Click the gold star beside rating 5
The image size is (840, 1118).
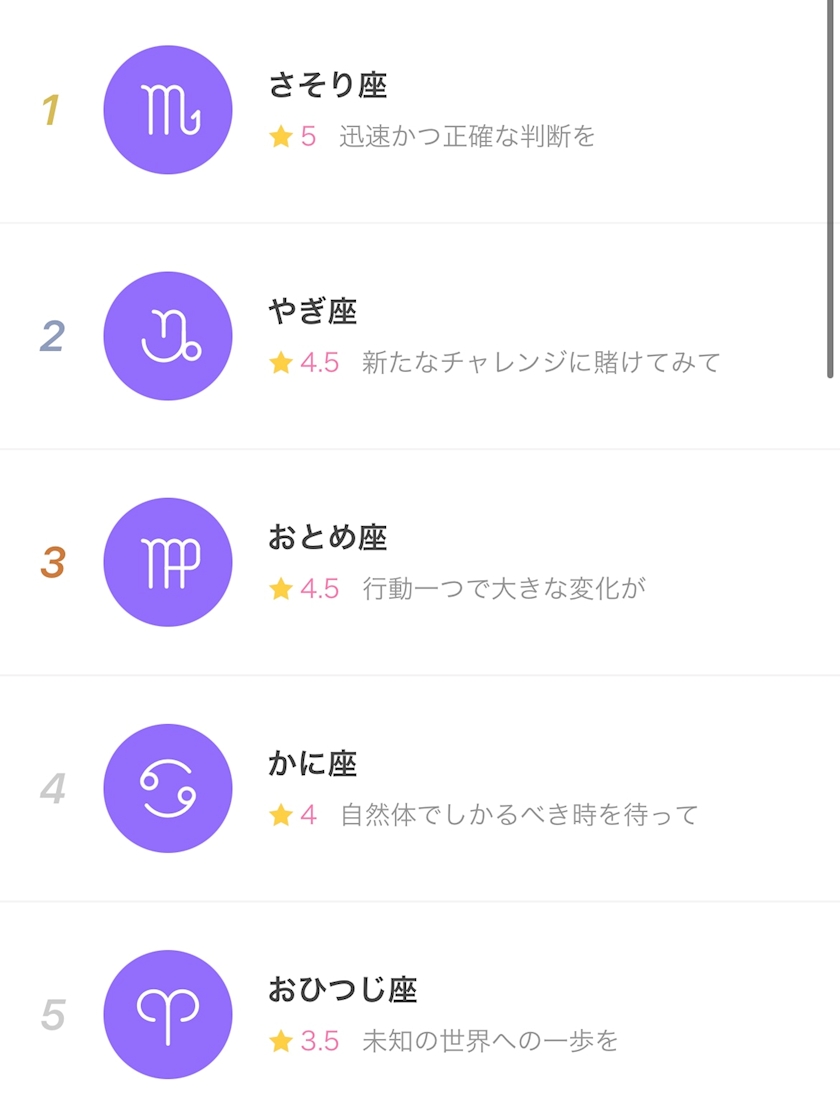pyautogui.click(x=281, y=137)
